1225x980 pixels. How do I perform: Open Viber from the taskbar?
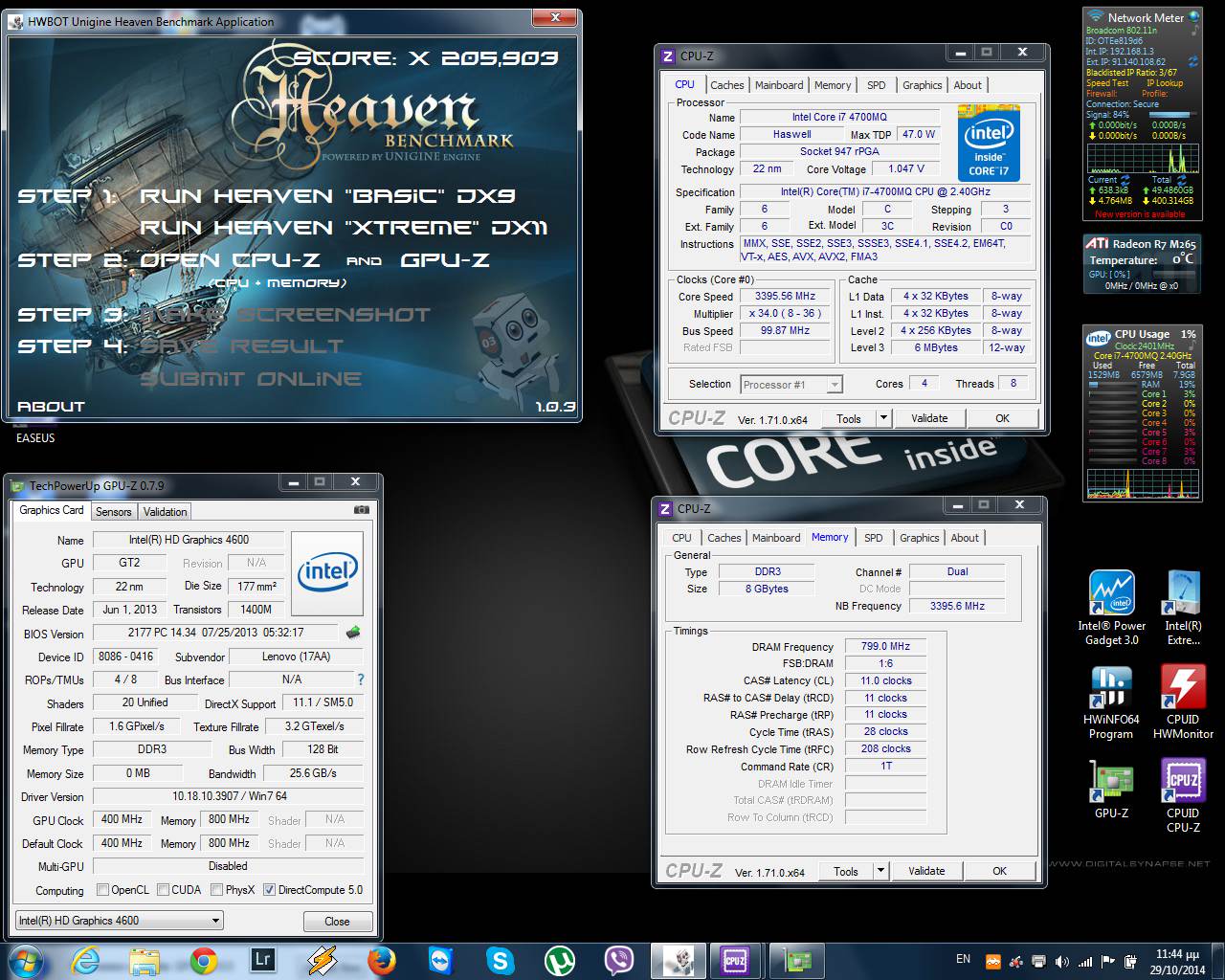click(619, 960)
